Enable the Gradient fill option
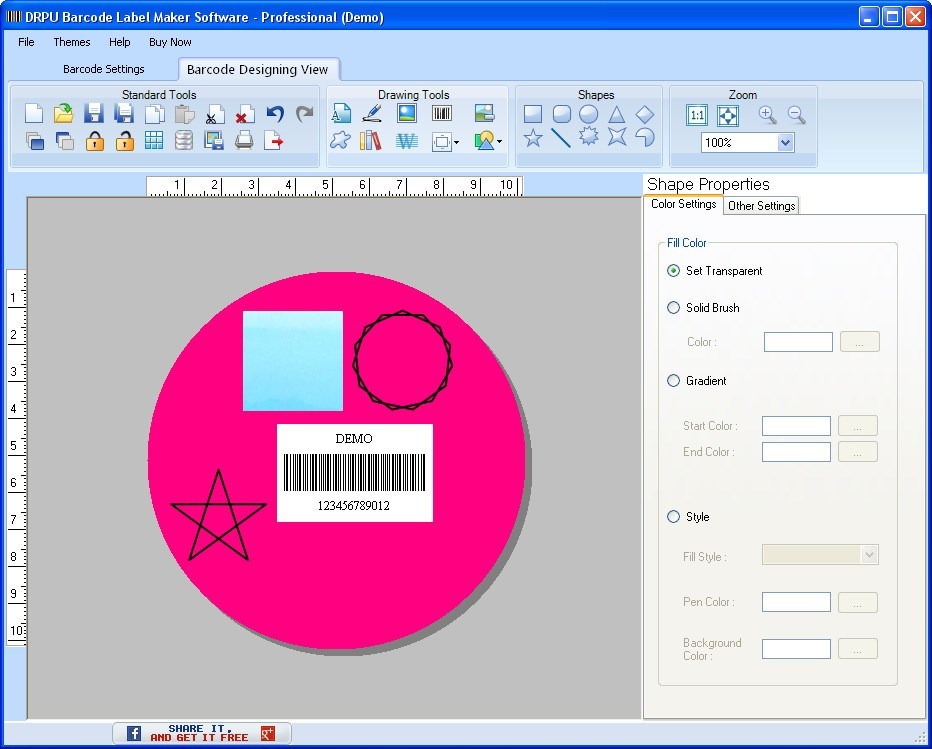 674,381
